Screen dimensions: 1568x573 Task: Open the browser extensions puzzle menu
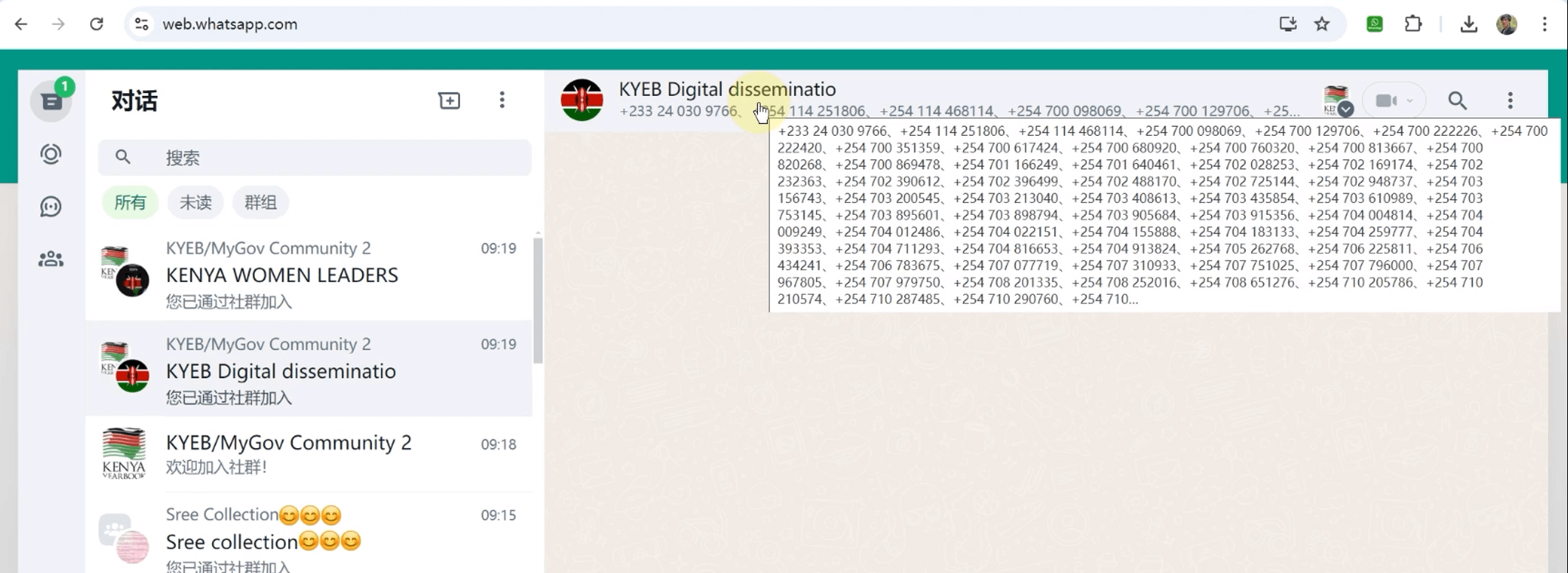[x=1413, y=24]
